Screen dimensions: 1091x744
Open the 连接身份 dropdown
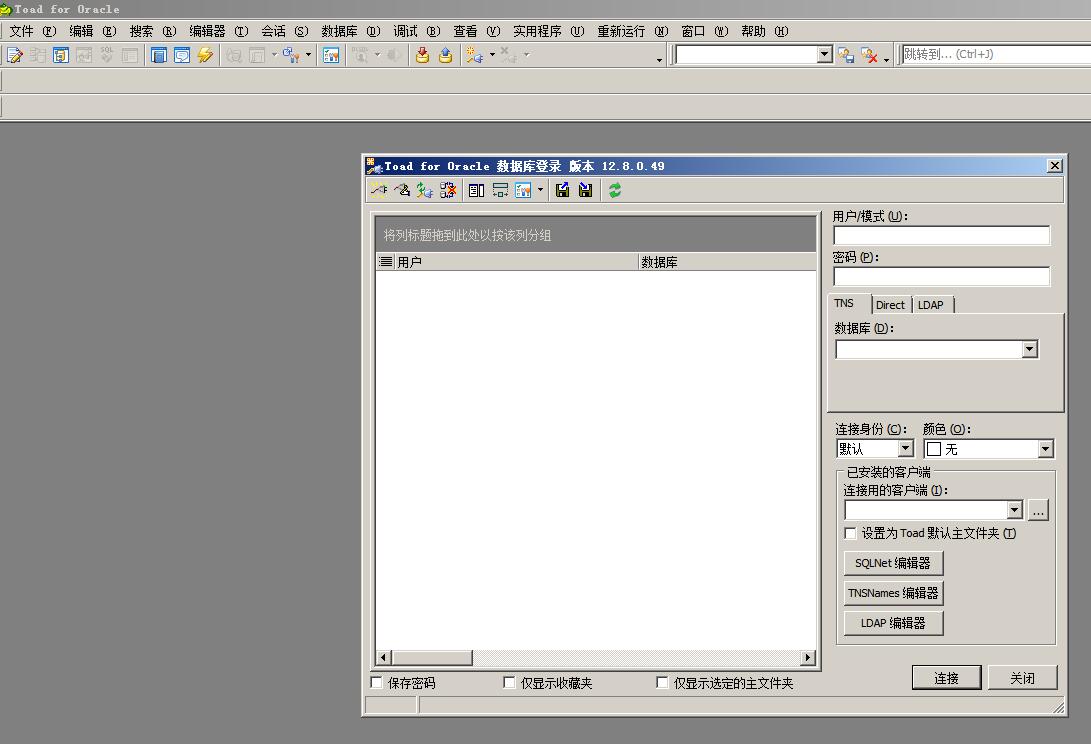pyautogui.click(x=905, y=449)
